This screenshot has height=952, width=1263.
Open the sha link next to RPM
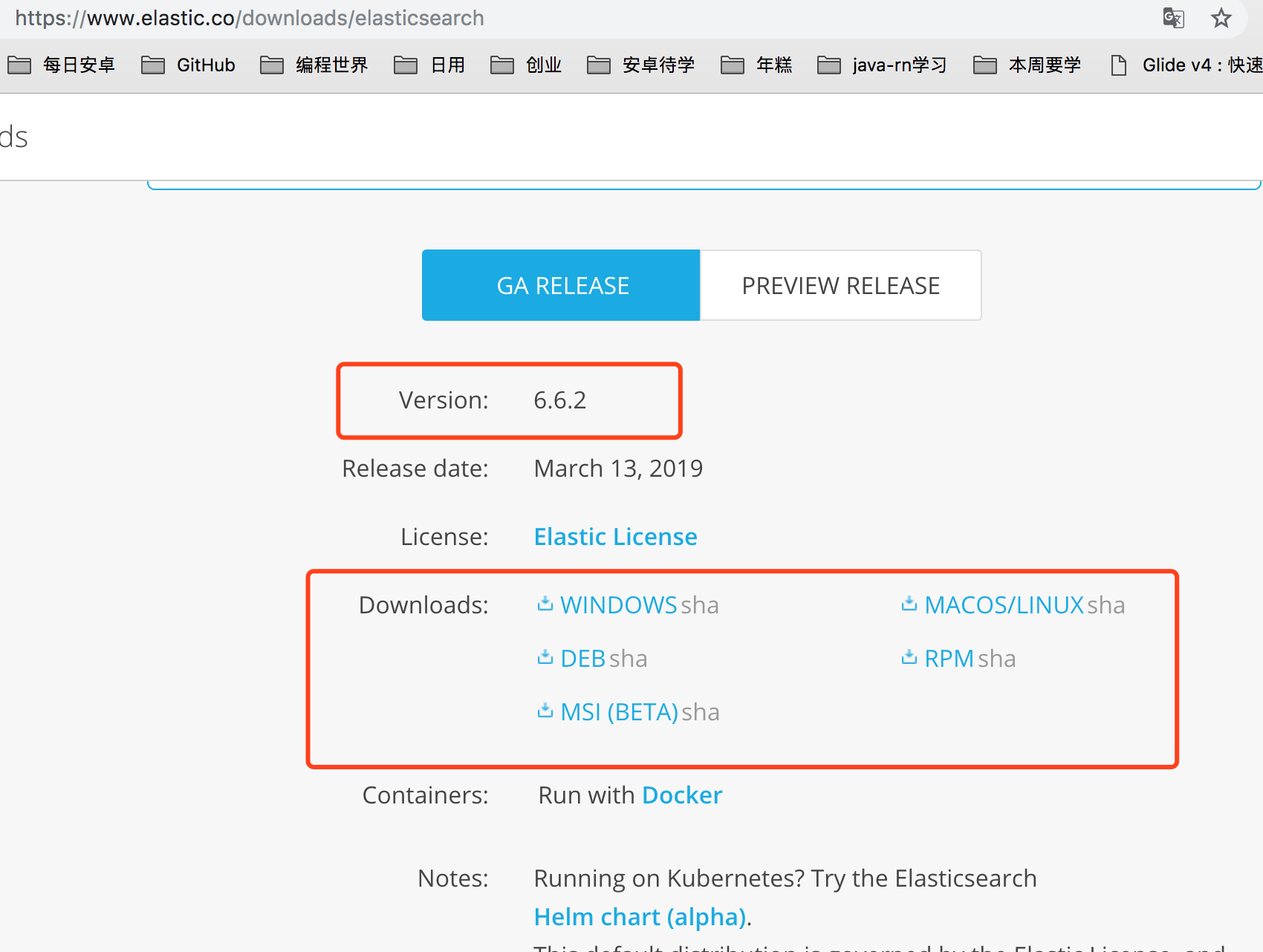coord(997,659)
